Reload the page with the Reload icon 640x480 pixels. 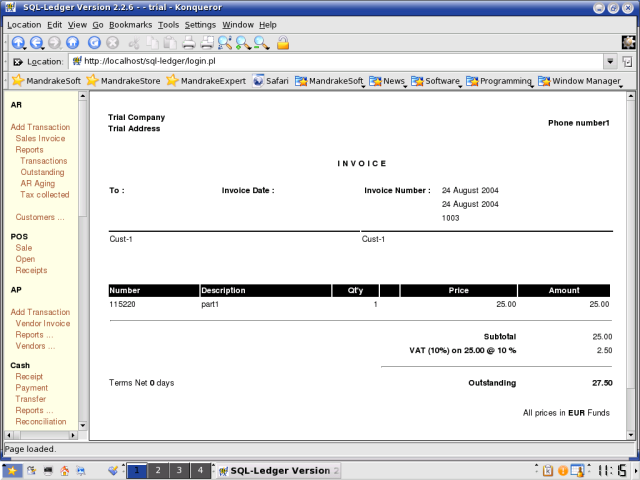(x=95, y=43)
